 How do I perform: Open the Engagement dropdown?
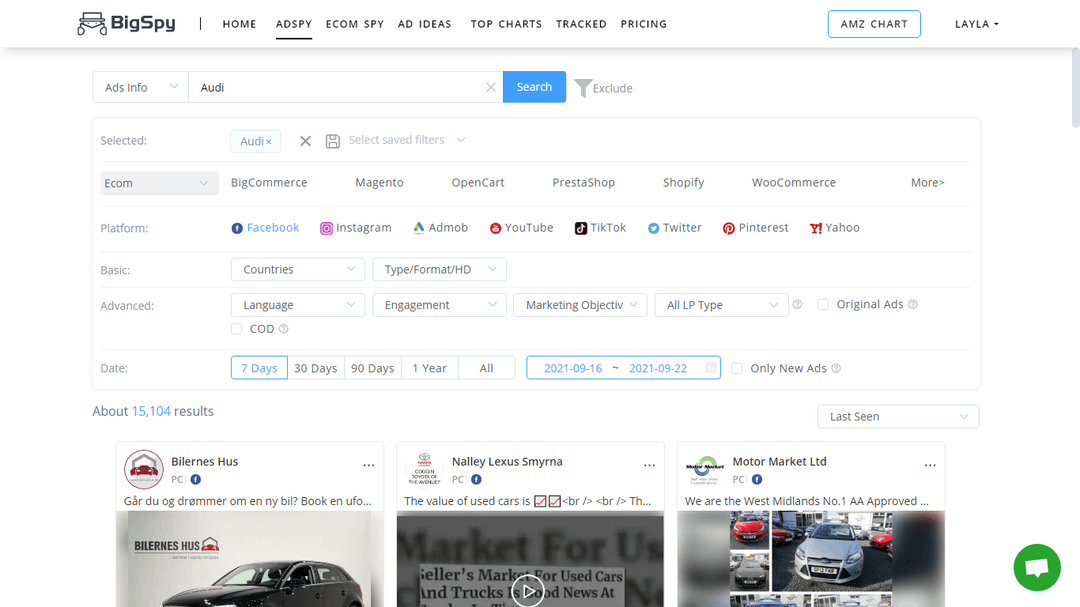(x=439, y=305)
